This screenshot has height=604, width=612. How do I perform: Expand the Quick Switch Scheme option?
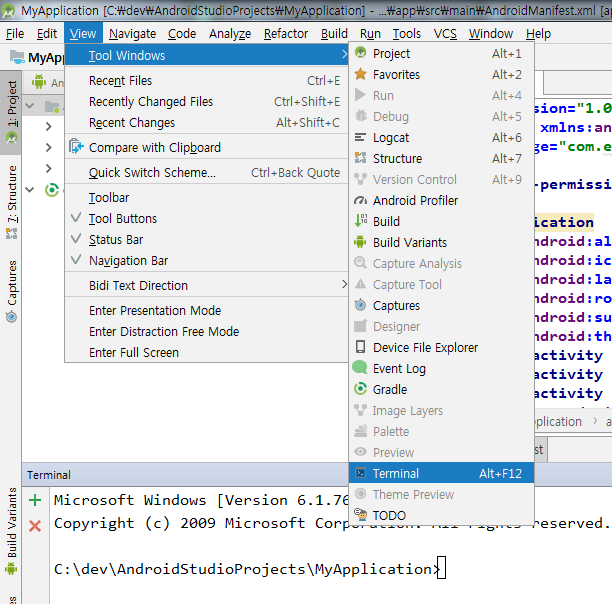(152, 173)
